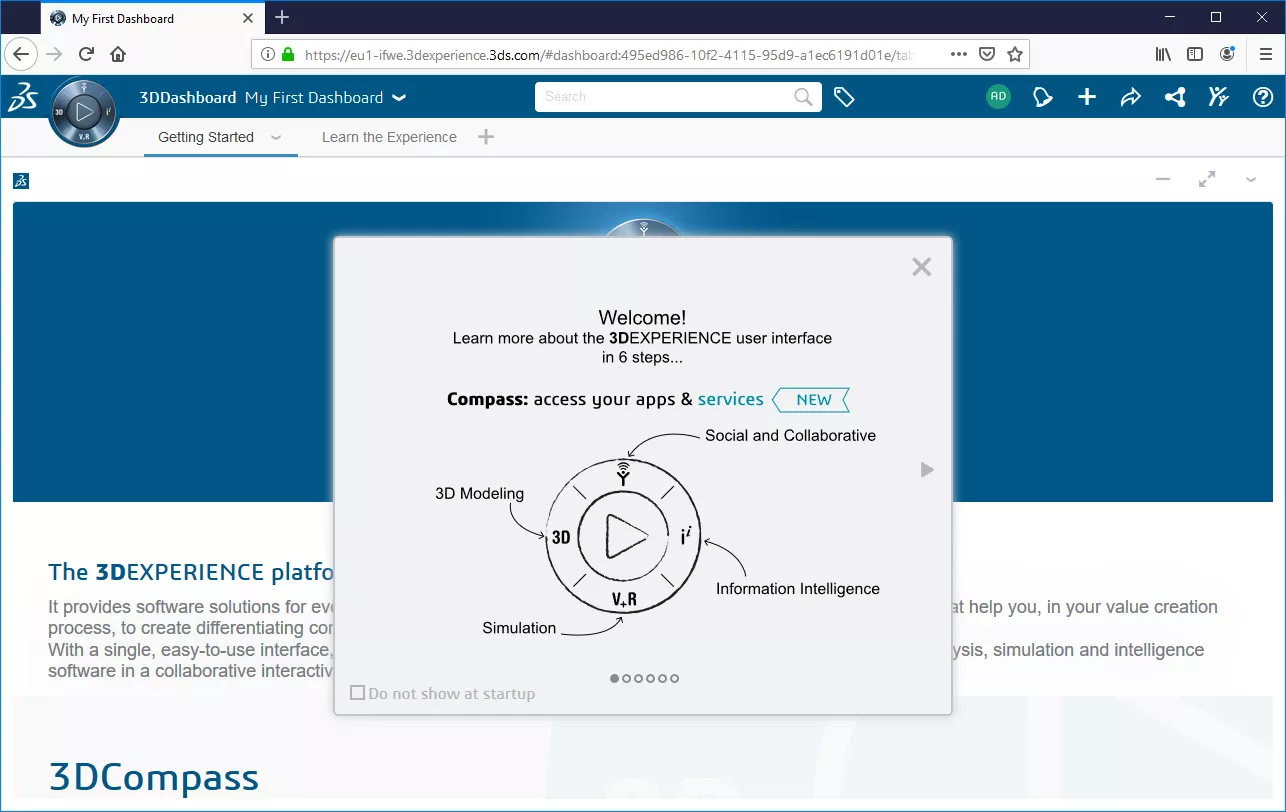Click the dashboard Search field
Viewport: 1286px width, 812px height.
(x=665, y=97)
